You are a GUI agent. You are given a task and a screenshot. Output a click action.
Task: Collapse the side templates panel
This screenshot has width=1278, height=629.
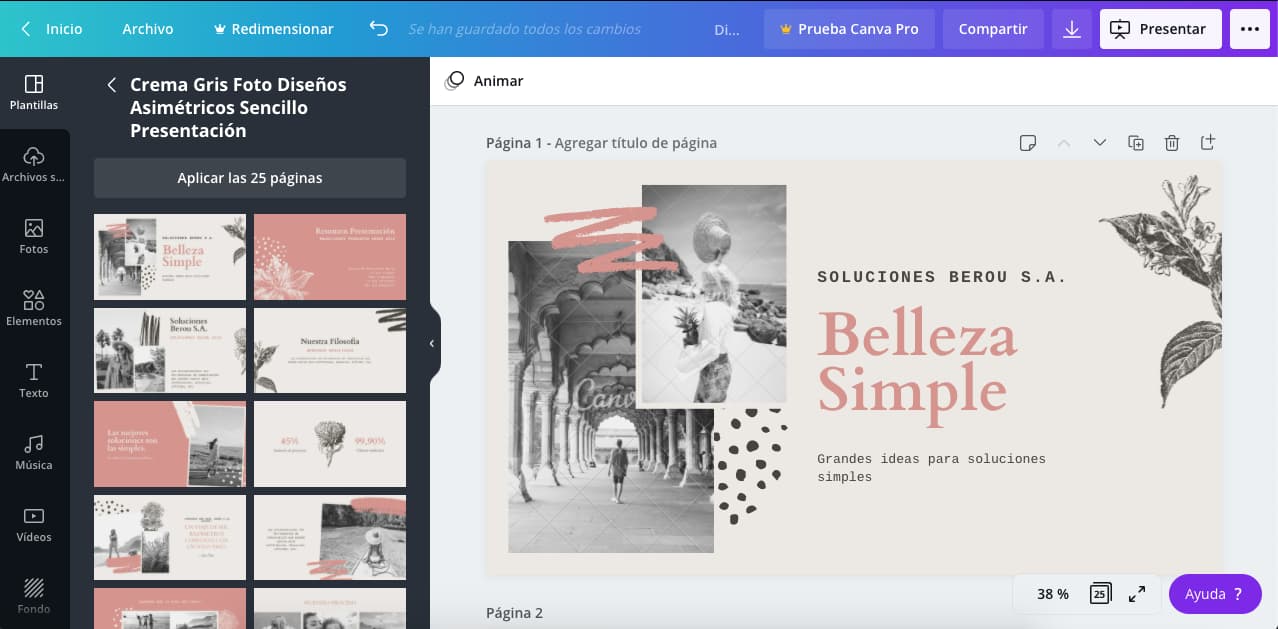(432, 343)
